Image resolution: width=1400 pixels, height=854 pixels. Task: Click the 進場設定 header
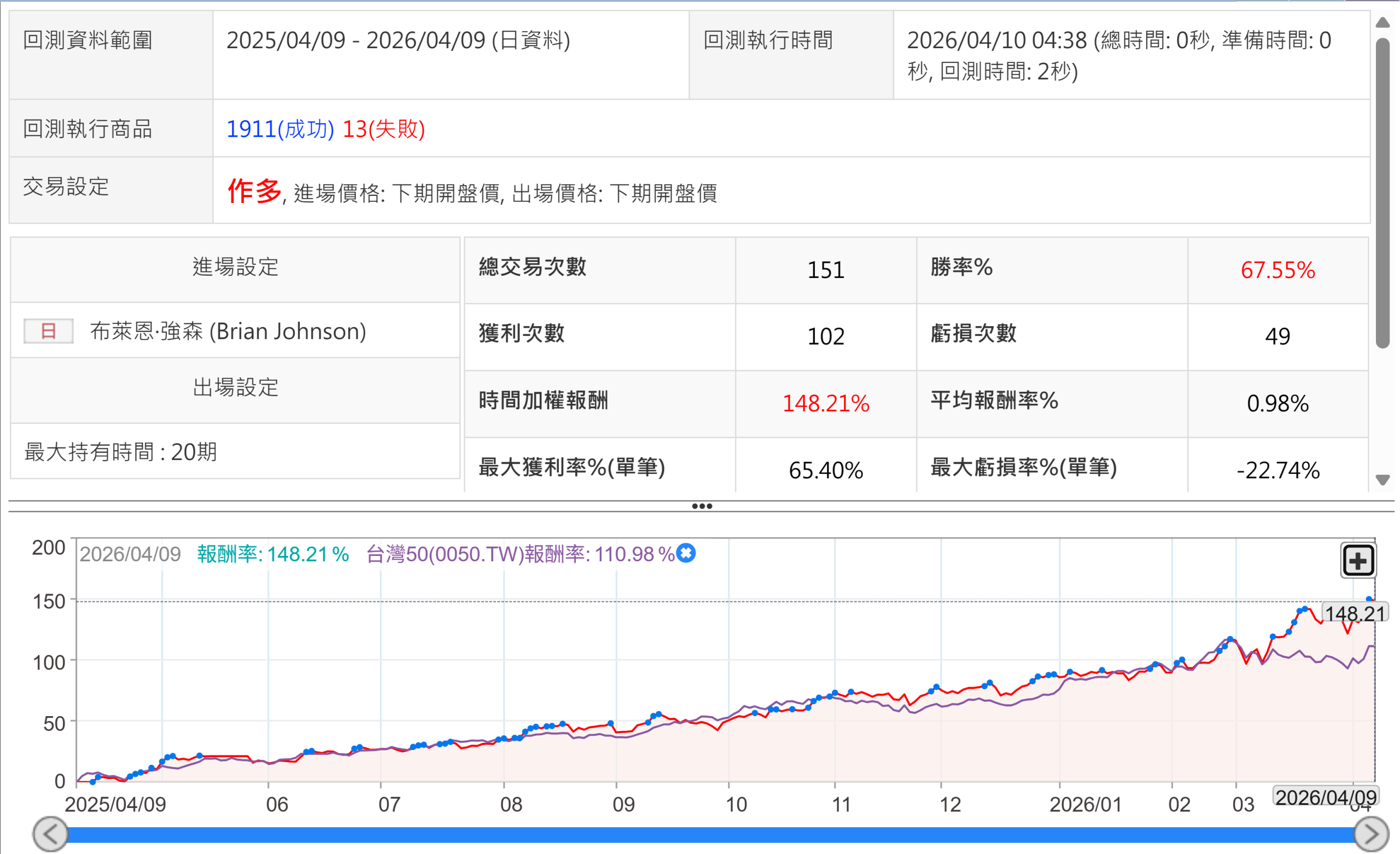tap(235, 267)
